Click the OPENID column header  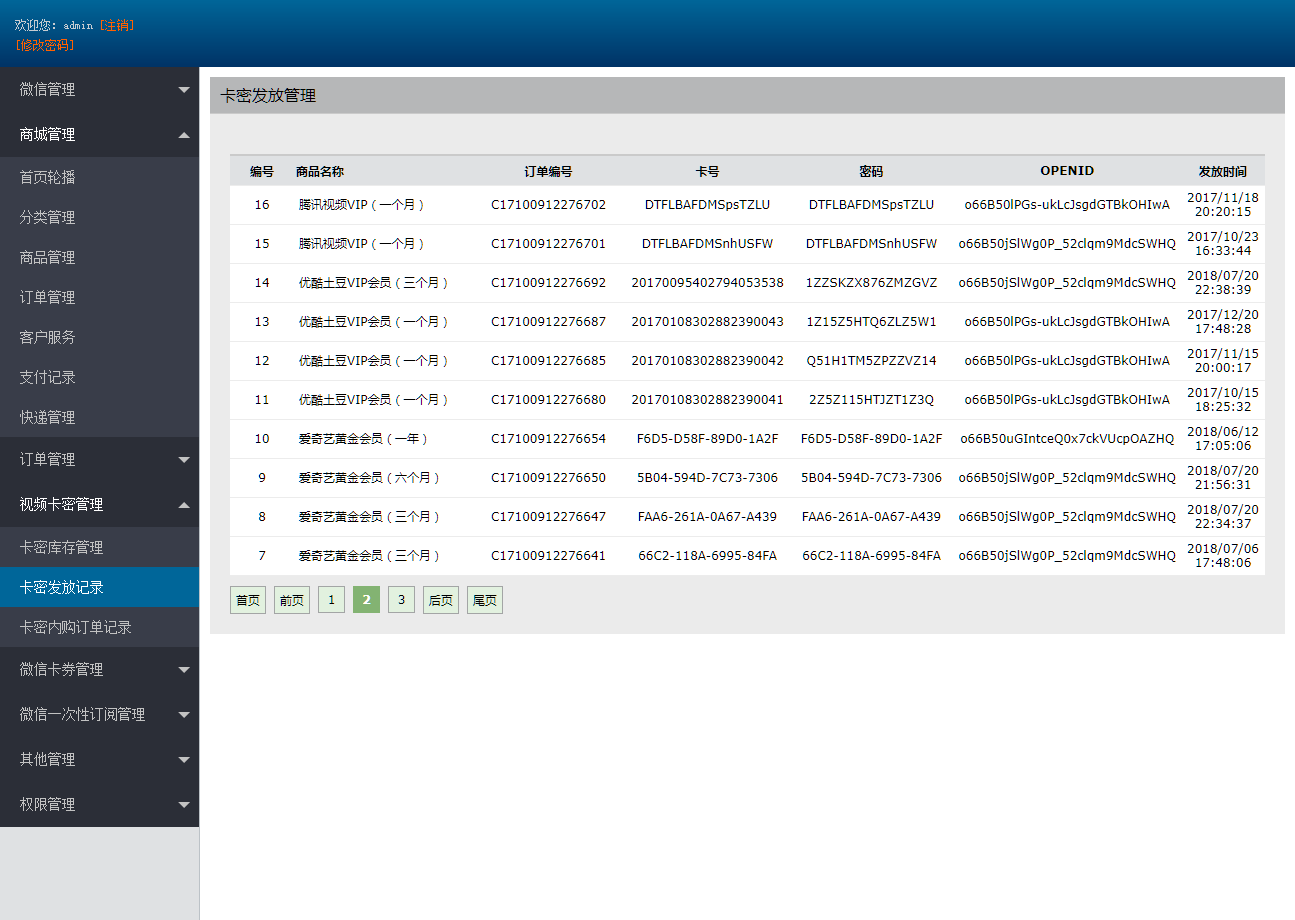coord(1067,171)
